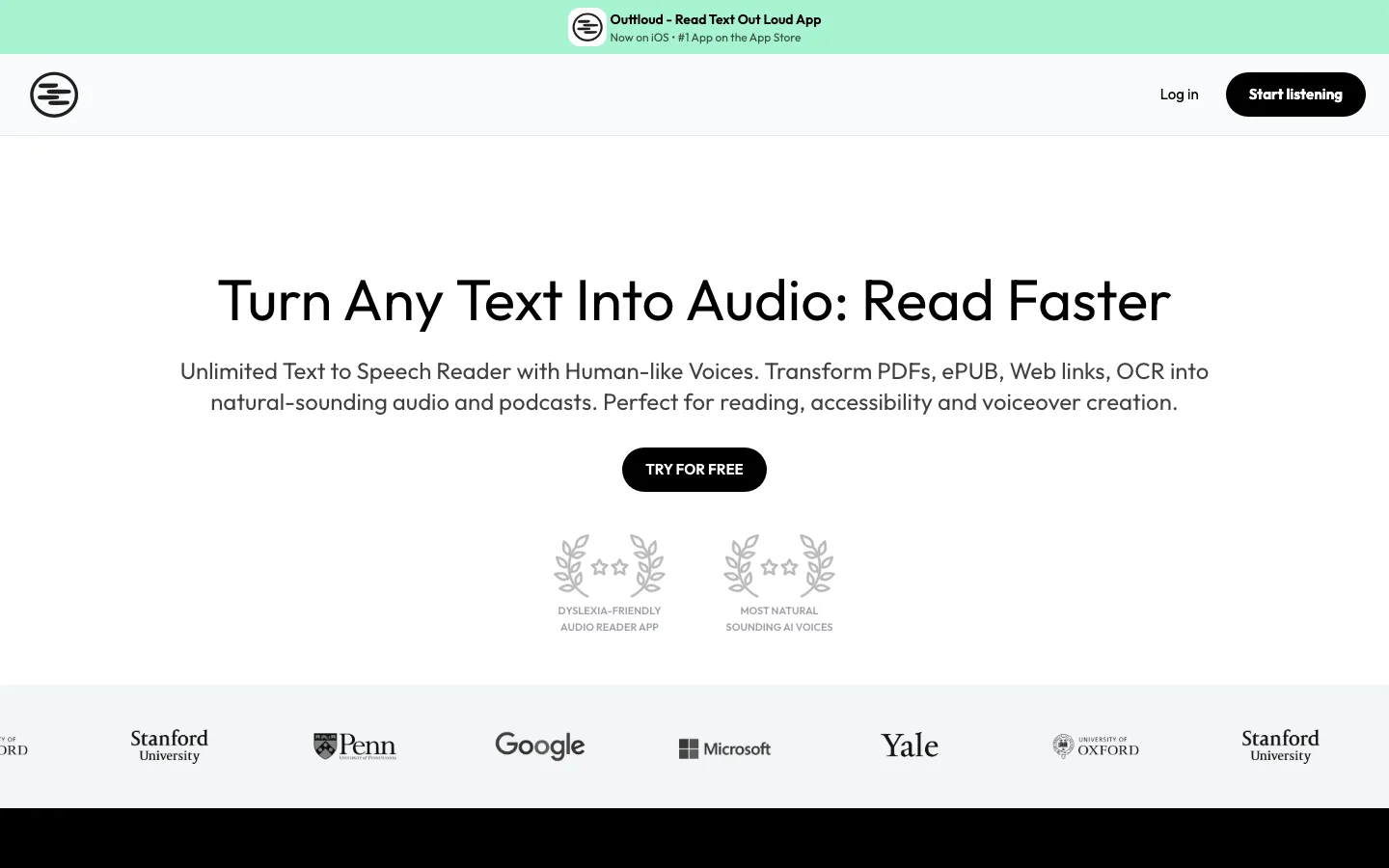The width and height of the screenshot is (1389, 868).
Task: Click the Google logo
Action: (540, 746)
